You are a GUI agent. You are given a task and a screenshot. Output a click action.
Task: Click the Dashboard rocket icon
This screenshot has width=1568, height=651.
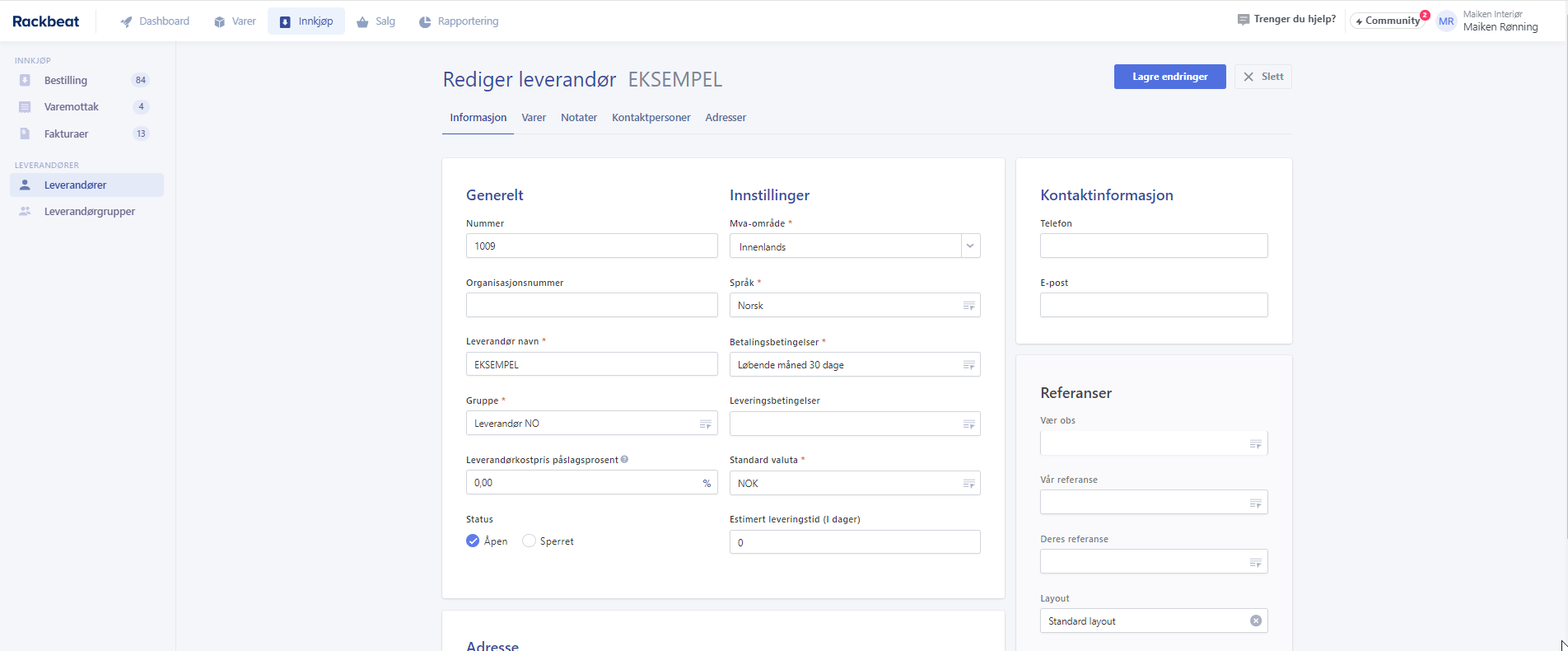(x=126, y=21)
